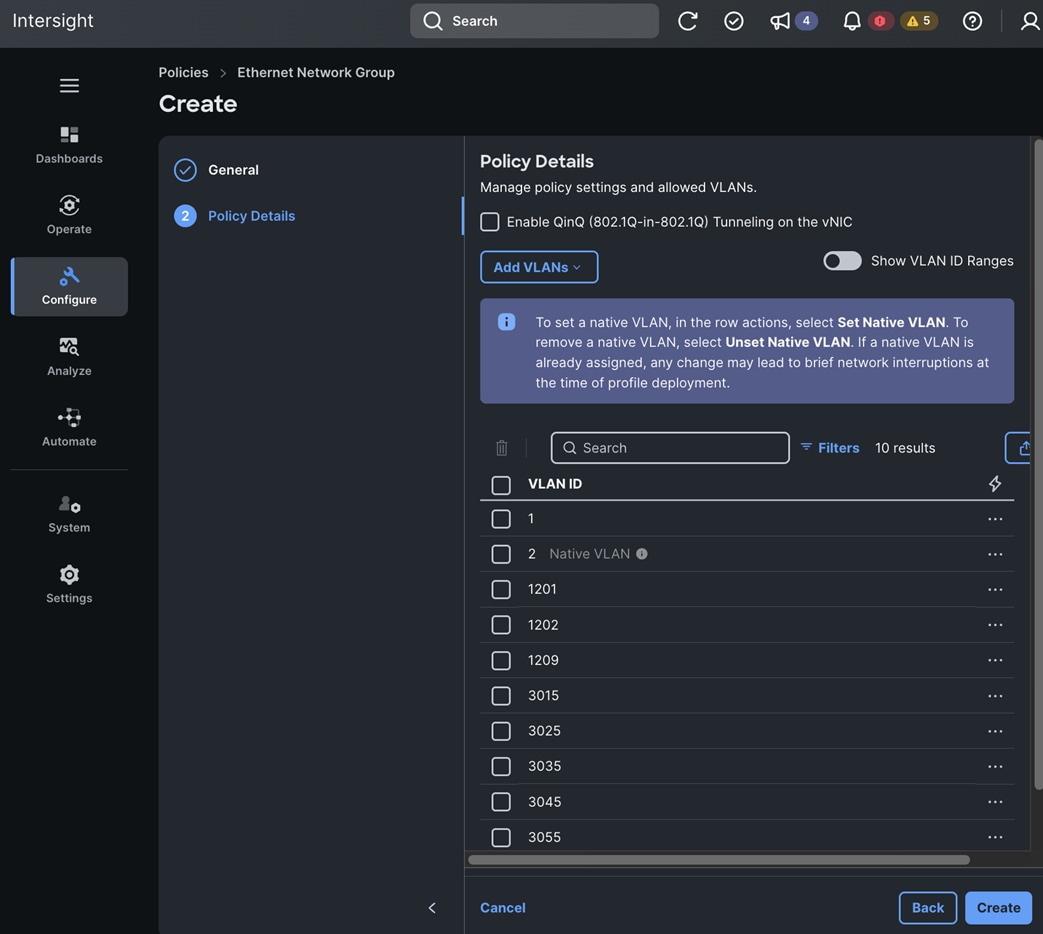Check the box for VLAN 1209
This screenshot has height=934, width=1043.
(501, 661)
